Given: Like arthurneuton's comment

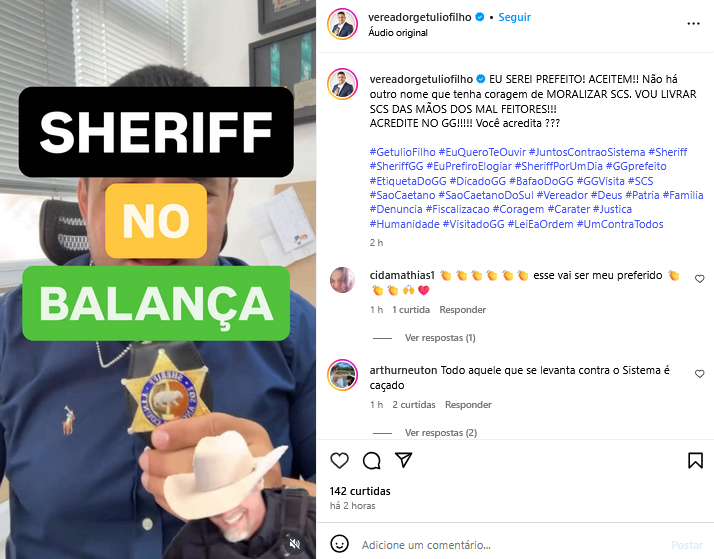Looking at the screenshot, I should [x=699, y=374].
